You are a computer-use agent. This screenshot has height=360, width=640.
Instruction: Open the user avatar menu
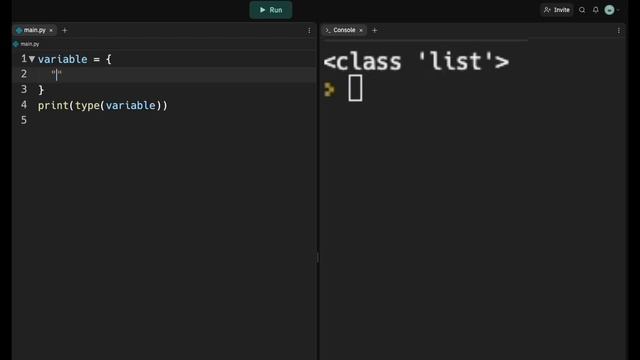point(609,10)
